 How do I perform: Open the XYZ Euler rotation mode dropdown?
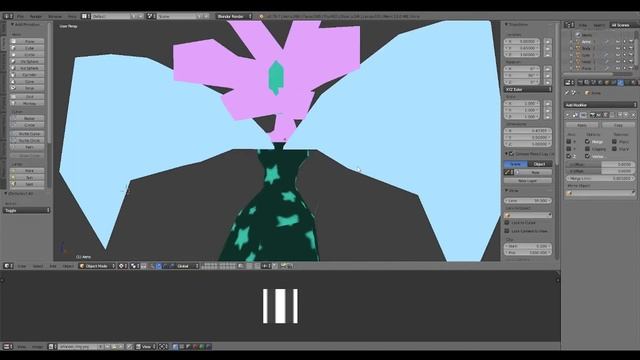click(x=528, y=89)
